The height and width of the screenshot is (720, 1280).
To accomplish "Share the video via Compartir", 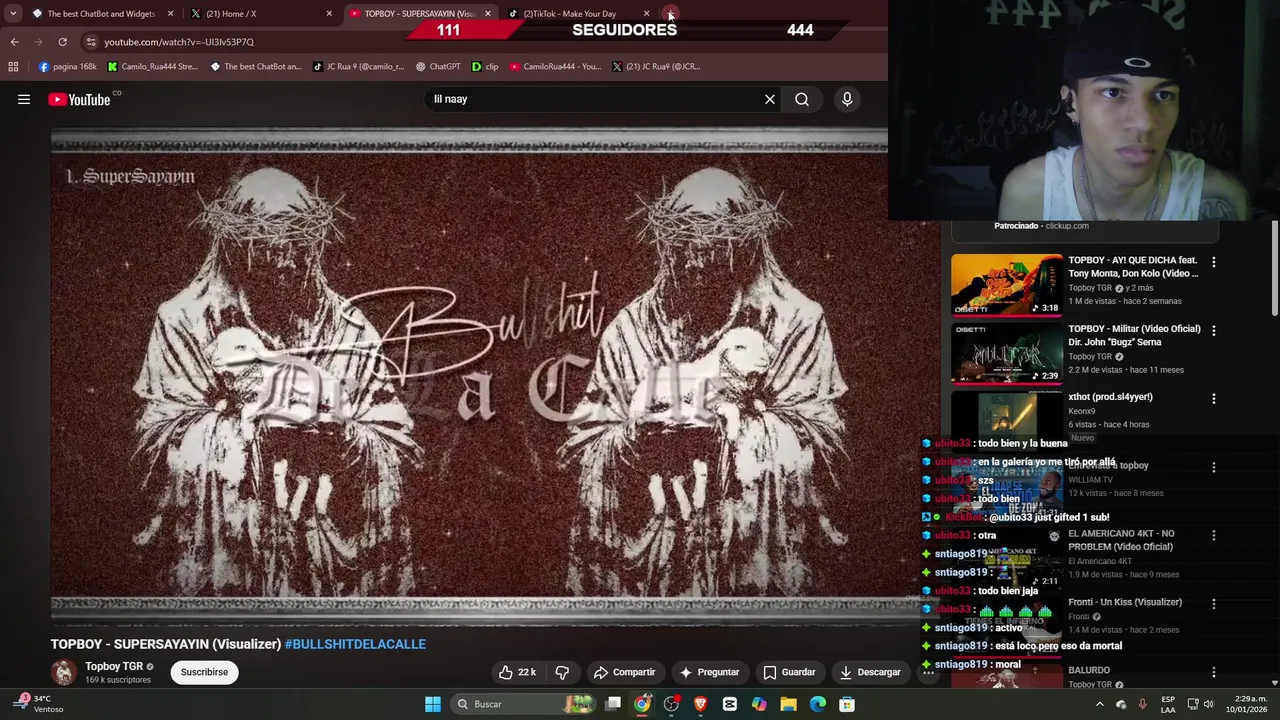I will point(624,672).
